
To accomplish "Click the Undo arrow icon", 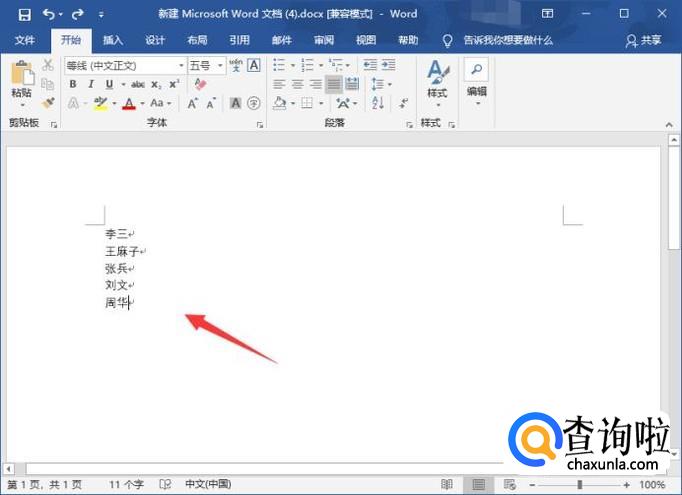I will coord(49,14).
